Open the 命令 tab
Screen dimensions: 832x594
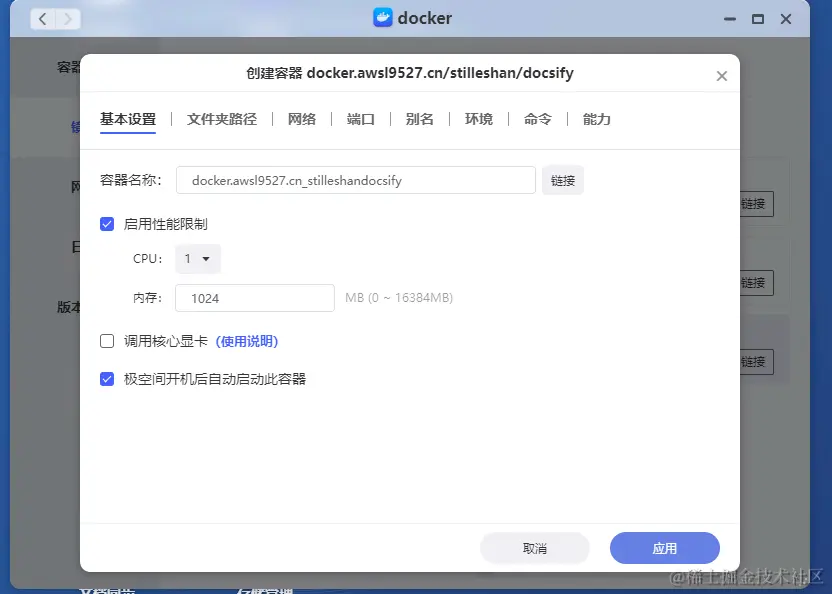[x=538, y=119]
